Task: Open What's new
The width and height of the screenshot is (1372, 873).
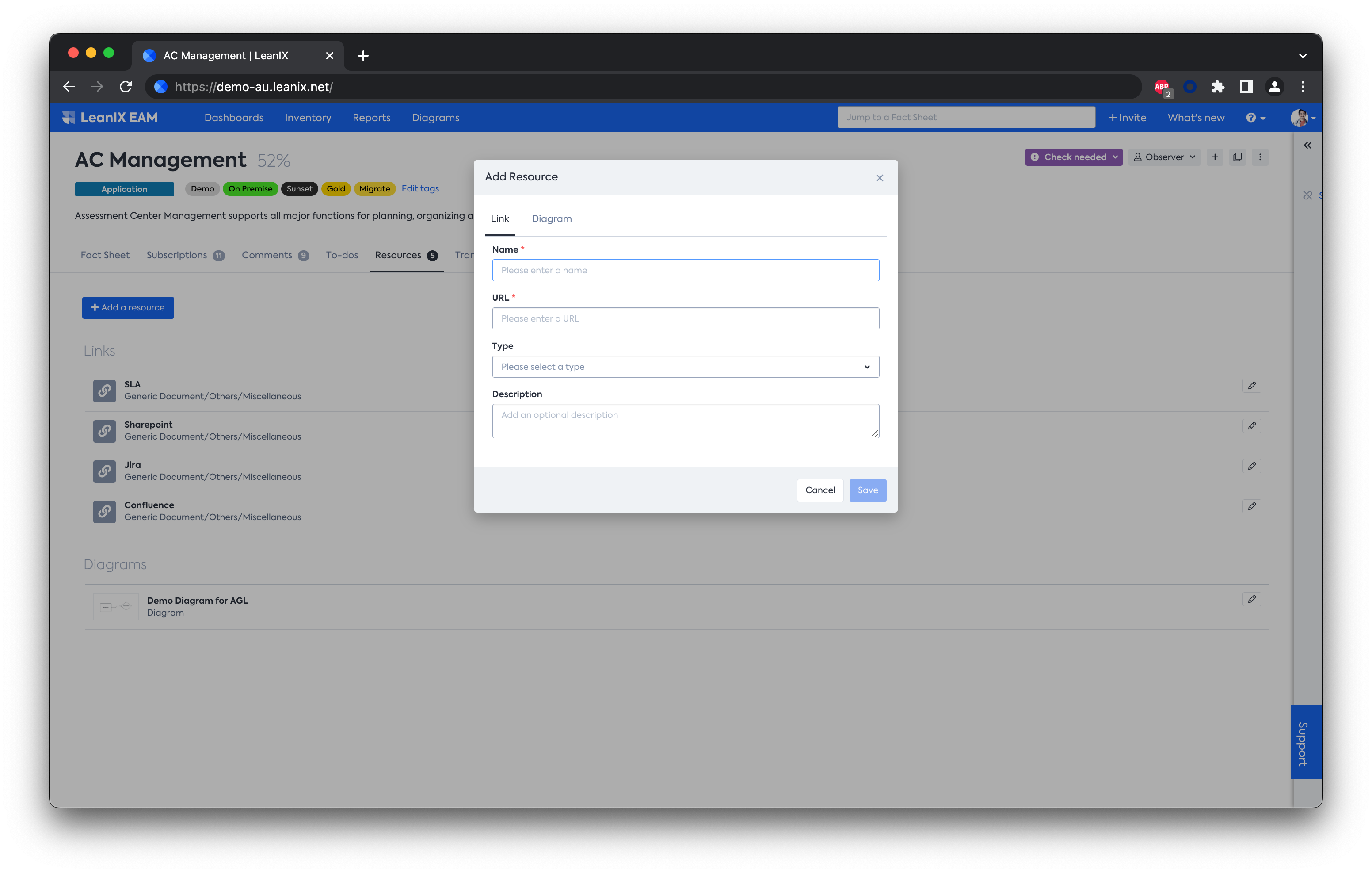Action: pyautogui.click(x=1195, y=118)
